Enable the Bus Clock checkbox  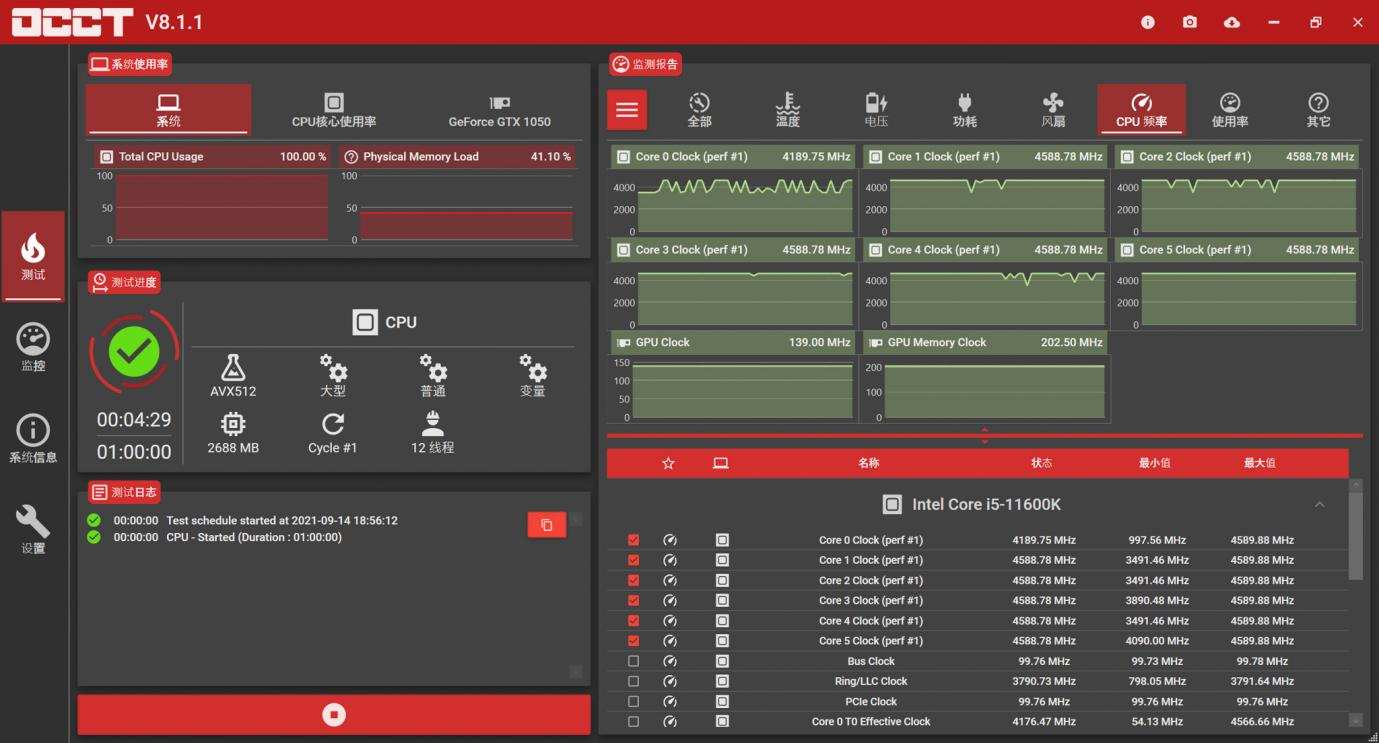point(633,661)
